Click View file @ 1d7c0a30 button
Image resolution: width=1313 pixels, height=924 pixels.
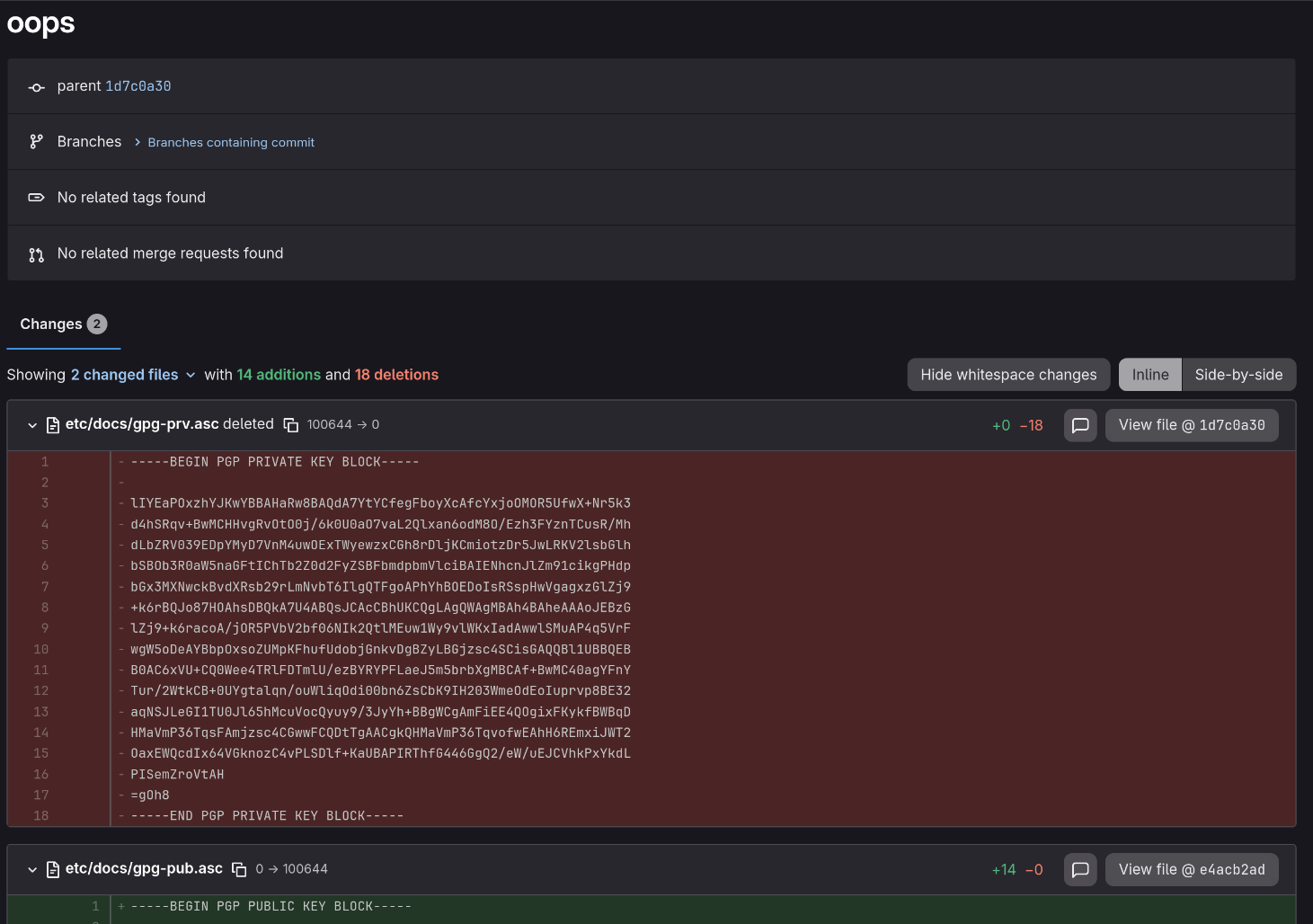coord(1192,425)
